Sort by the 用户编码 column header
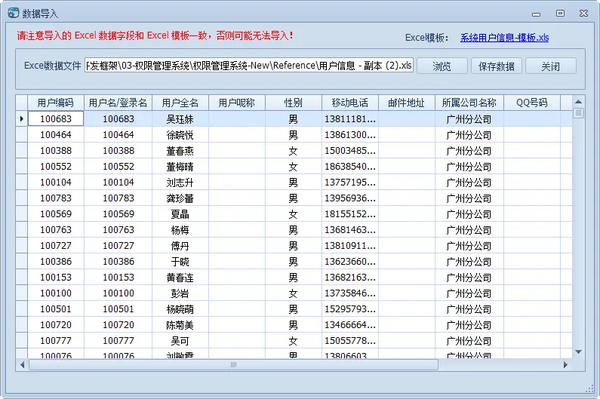Viewport: 600px width, 399px height. (55, 103)
